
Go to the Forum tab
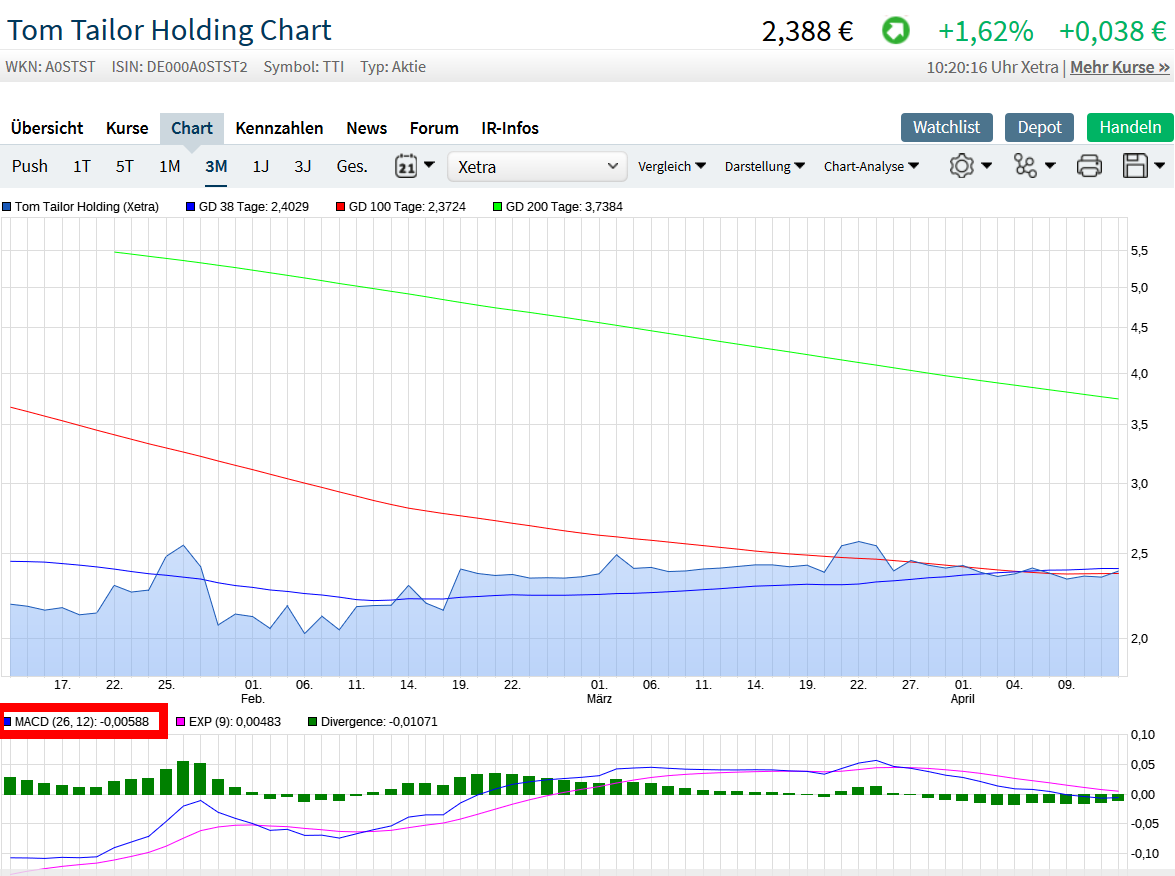pos(434,128)
